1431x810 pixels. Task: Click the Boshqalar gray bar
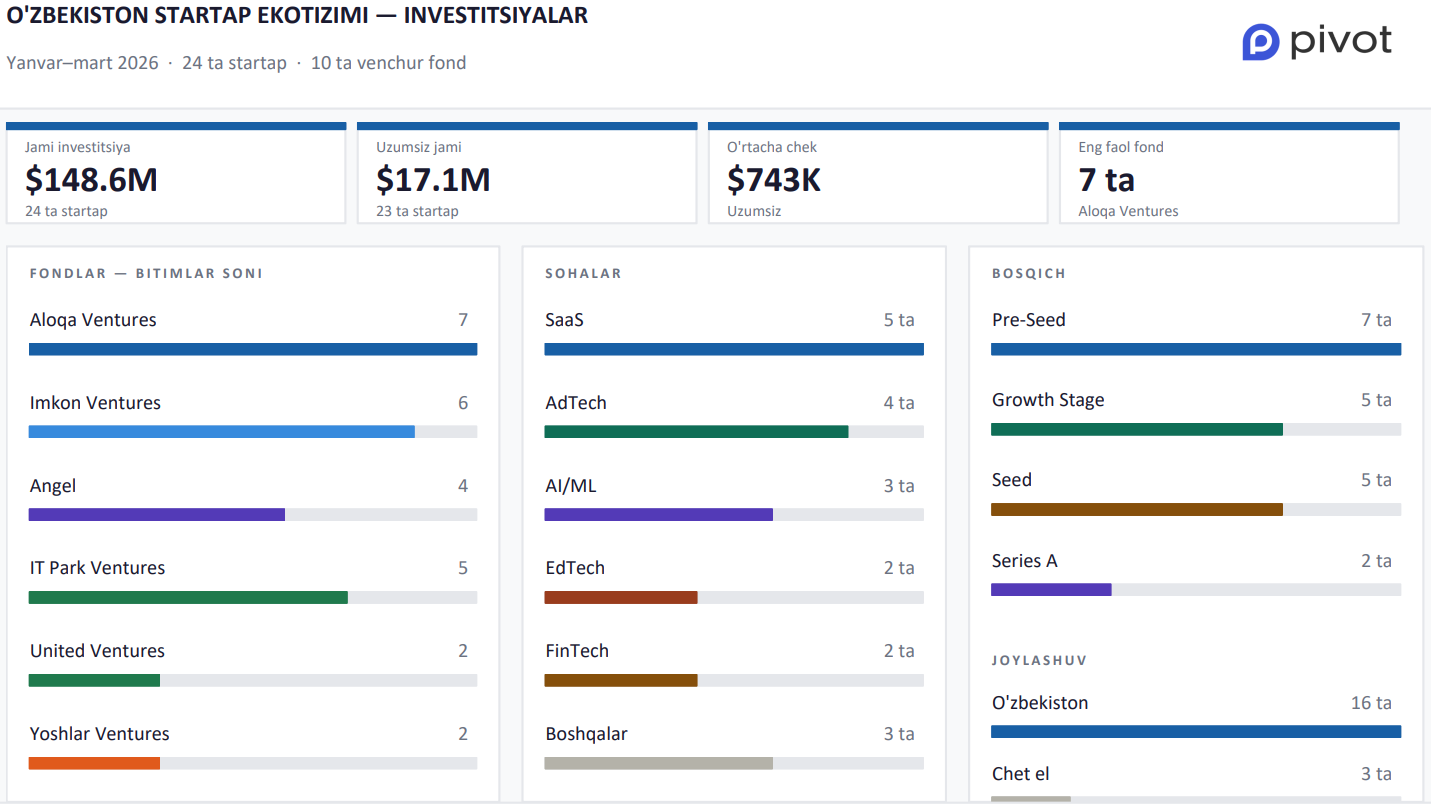coord(658,764)
